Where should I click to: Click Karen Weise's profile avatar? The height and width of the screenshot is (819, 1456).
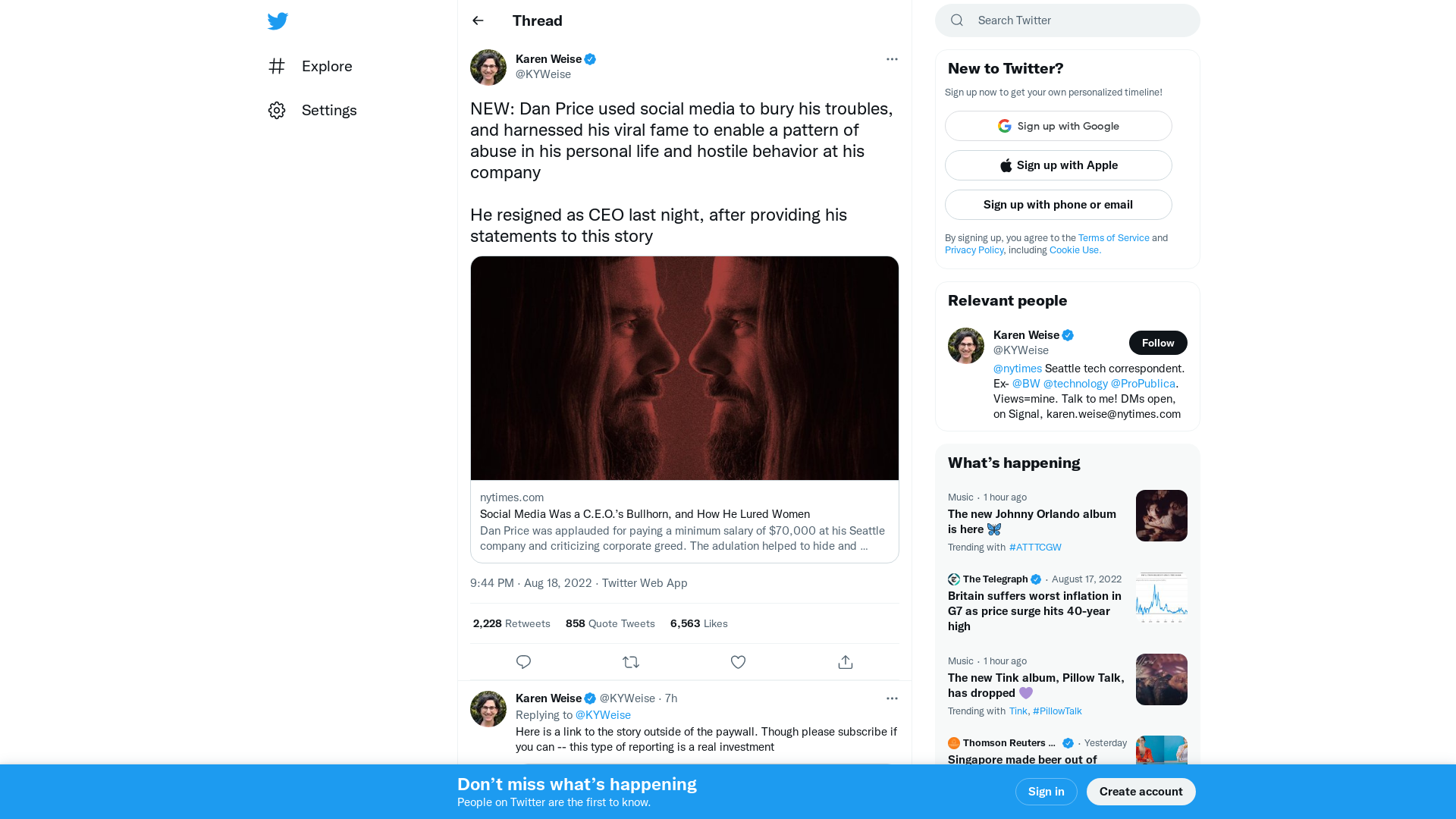click(x=488, y=67)
